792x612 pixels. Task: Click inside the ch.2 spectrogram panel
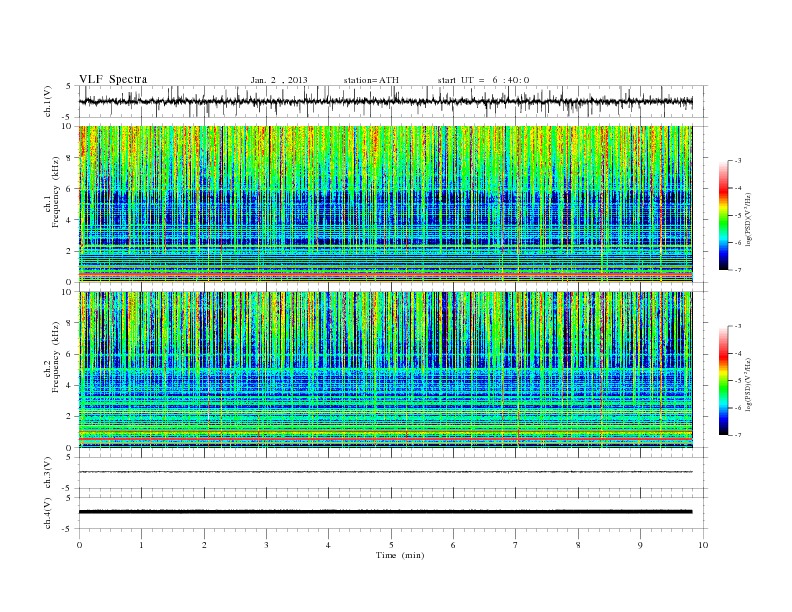point(385,369)
